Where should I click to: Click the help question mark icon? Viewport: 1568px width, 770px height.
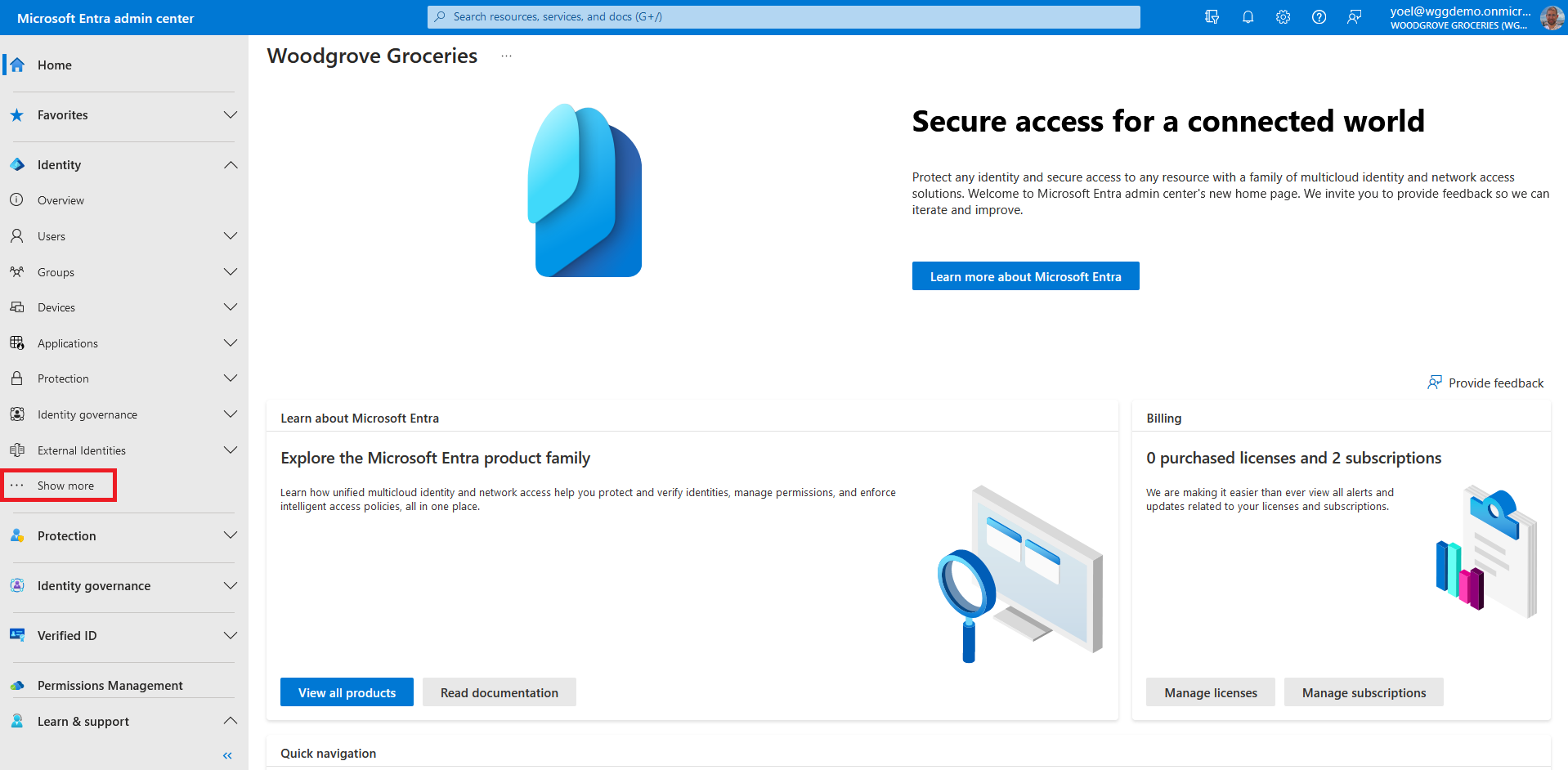(x=1319, y=17)
